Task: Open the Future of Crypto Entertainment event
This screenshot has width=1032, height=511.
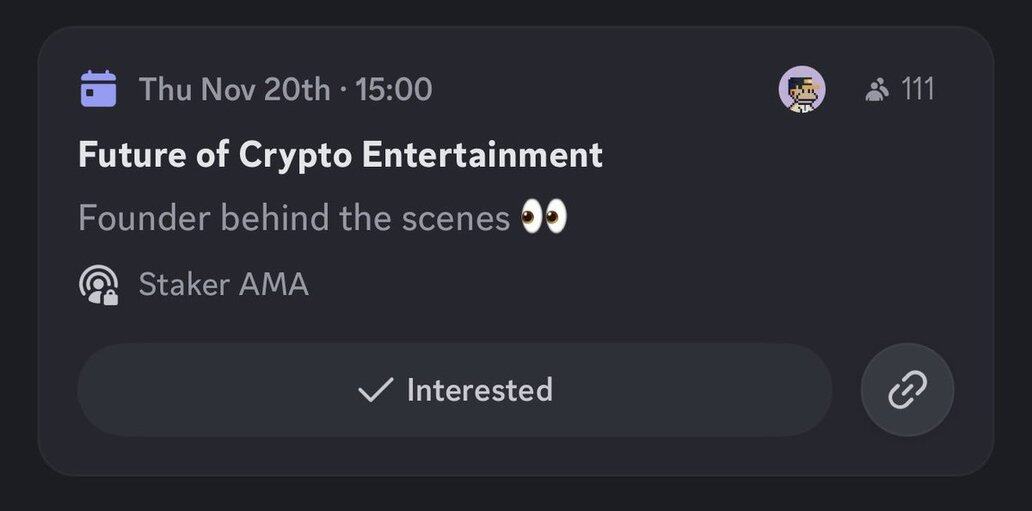Action: coord(340,155)
